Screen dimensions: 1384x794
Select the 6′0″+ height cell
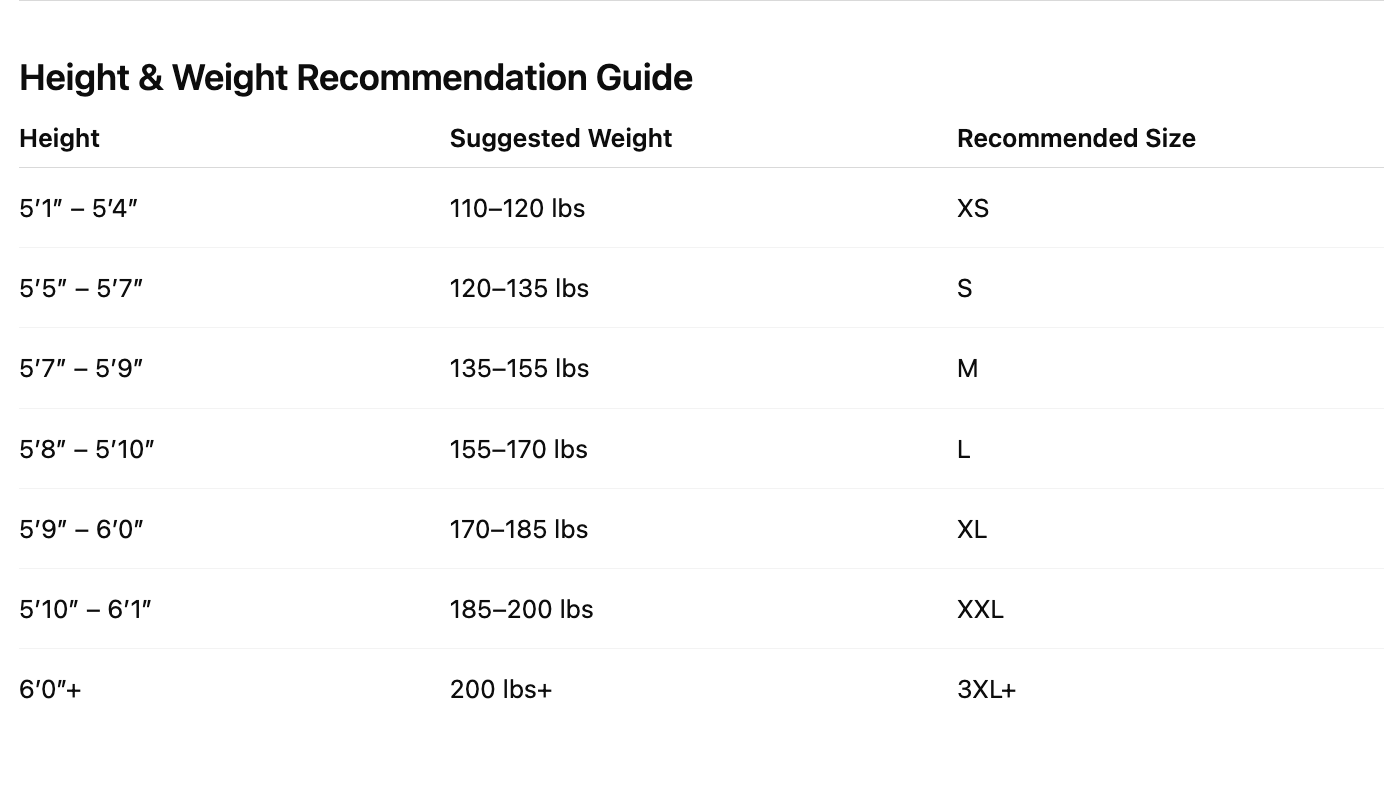click(x=50, y=689)
